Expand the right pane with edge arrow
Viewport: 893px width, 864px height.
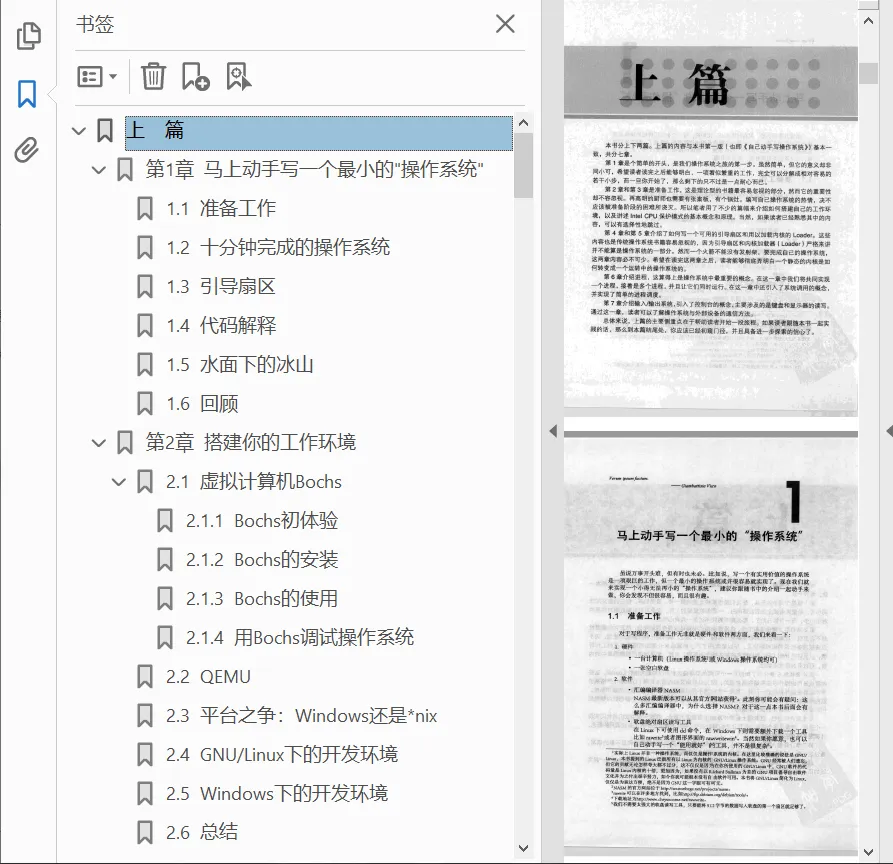pos(889,431)
